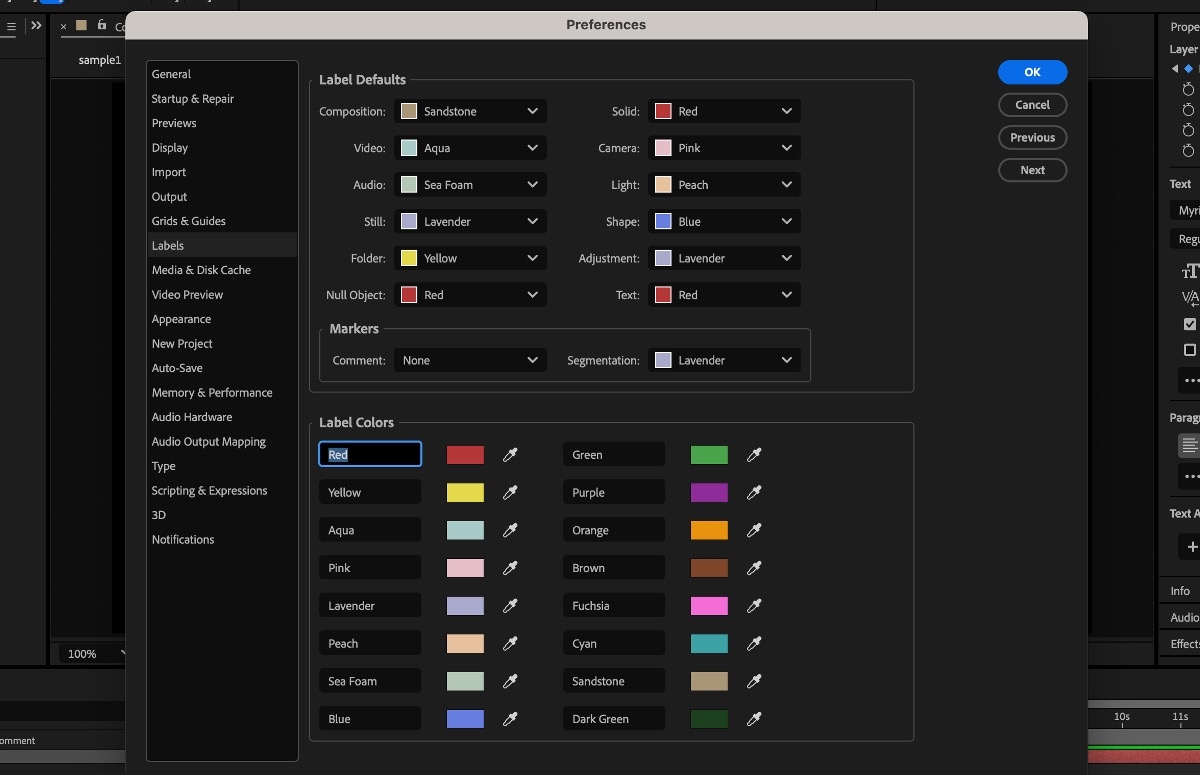Image resolution: width=1200 pixels, height=775 pixels.
Task: Toggle the blue keyframe diamond in Properties panel
Action: [1187, 68]
